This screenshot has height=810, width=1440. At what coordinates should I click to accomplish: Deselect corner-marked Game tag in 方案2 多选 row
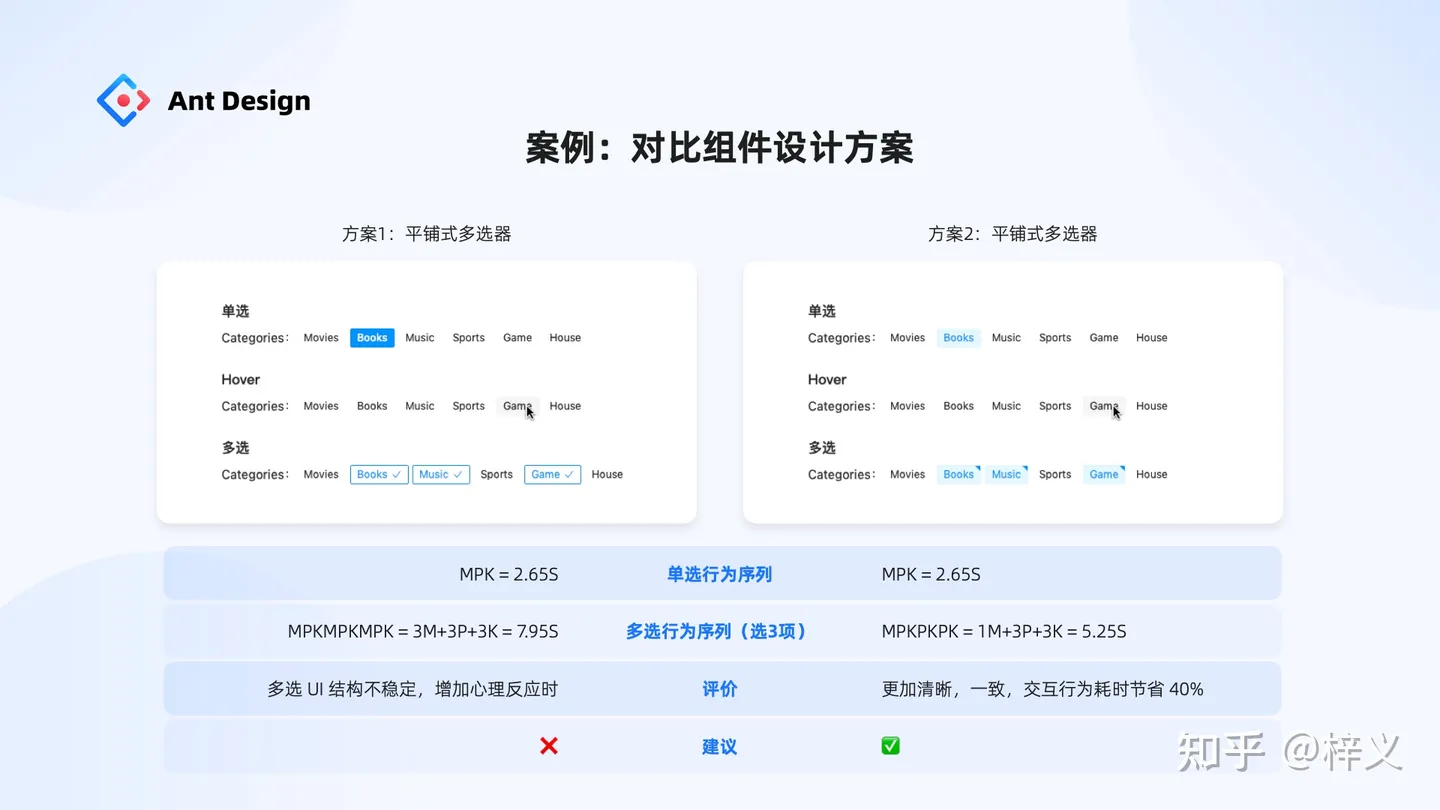[1104, 475]
